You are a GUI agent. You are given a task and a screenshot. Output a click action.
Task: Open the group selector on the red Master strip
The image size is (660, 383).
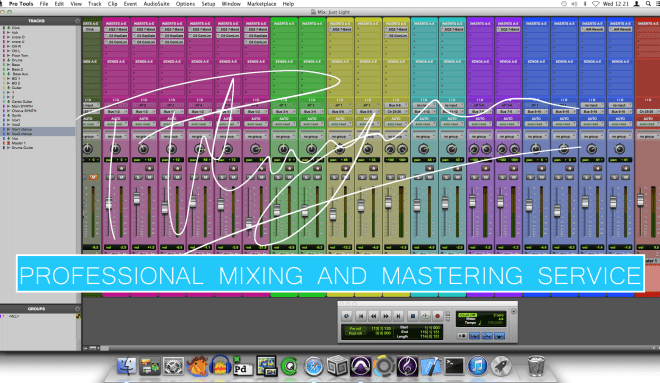(x=648, y=136)
